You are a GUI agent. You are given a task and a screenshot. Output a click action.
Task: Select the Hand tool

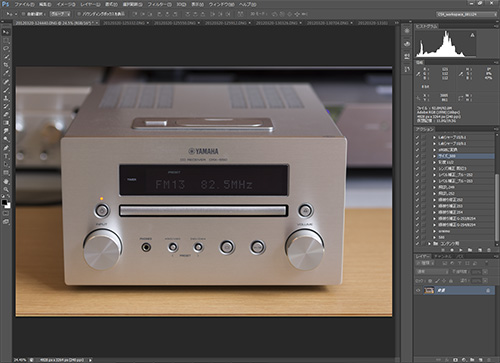[x=6, y=181]
